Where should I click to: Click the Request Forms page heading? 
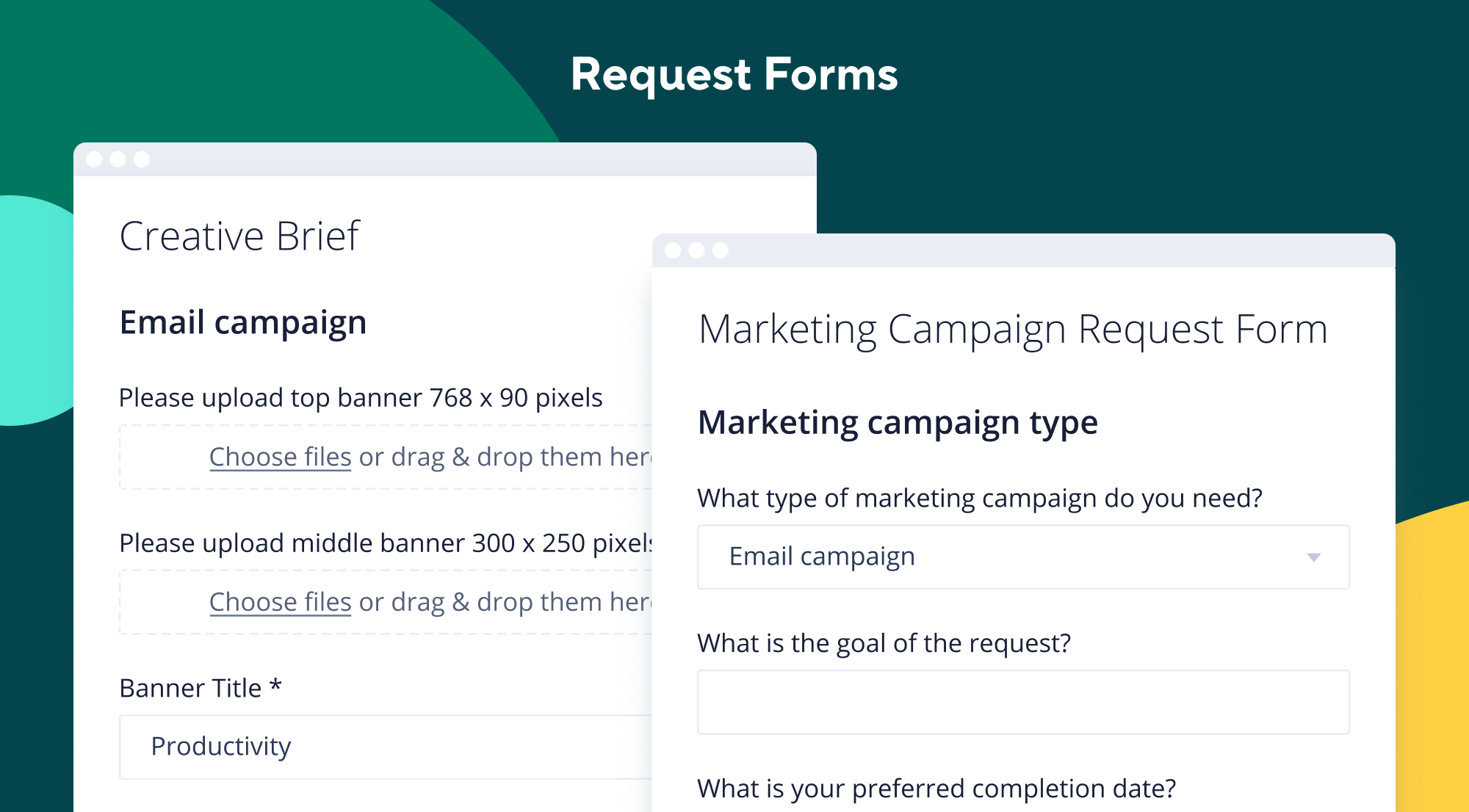point(734,74)
